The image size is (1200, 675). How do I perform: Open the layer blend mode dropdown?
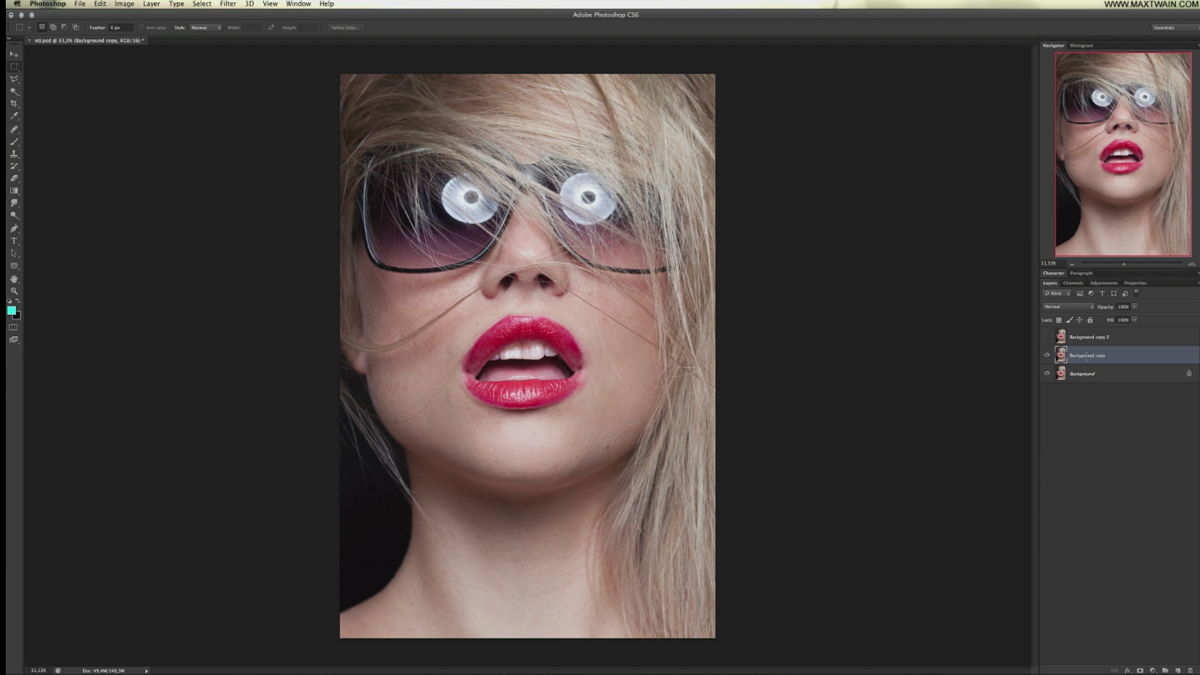[x=1068, y=306]
